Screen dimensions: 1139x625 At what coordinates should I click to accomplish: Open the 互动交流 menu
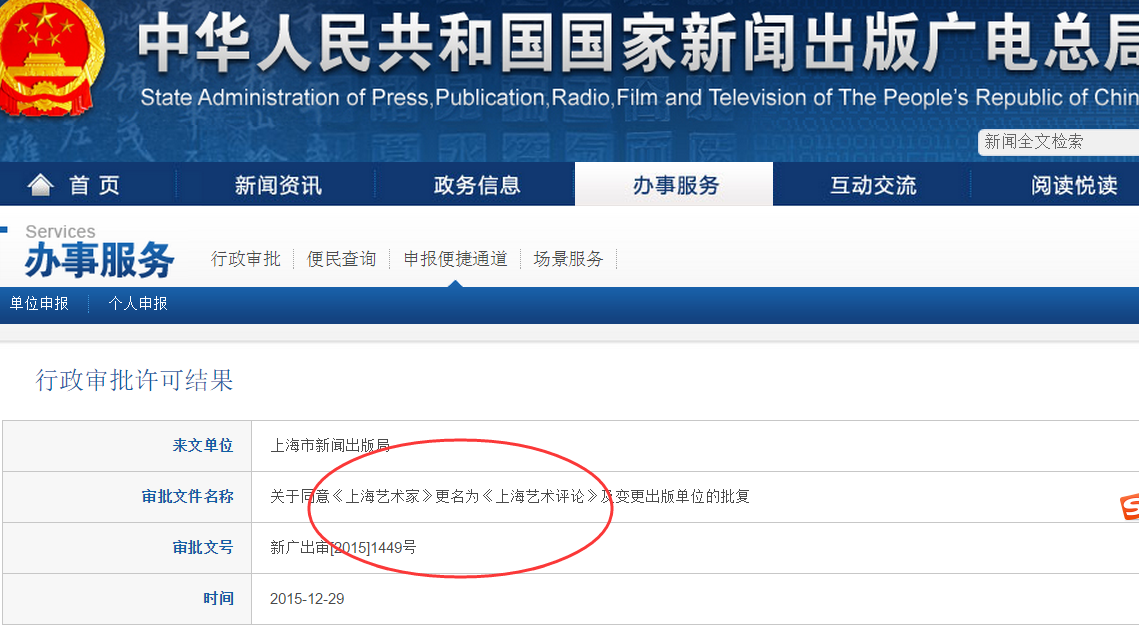(x=873, y=185)
